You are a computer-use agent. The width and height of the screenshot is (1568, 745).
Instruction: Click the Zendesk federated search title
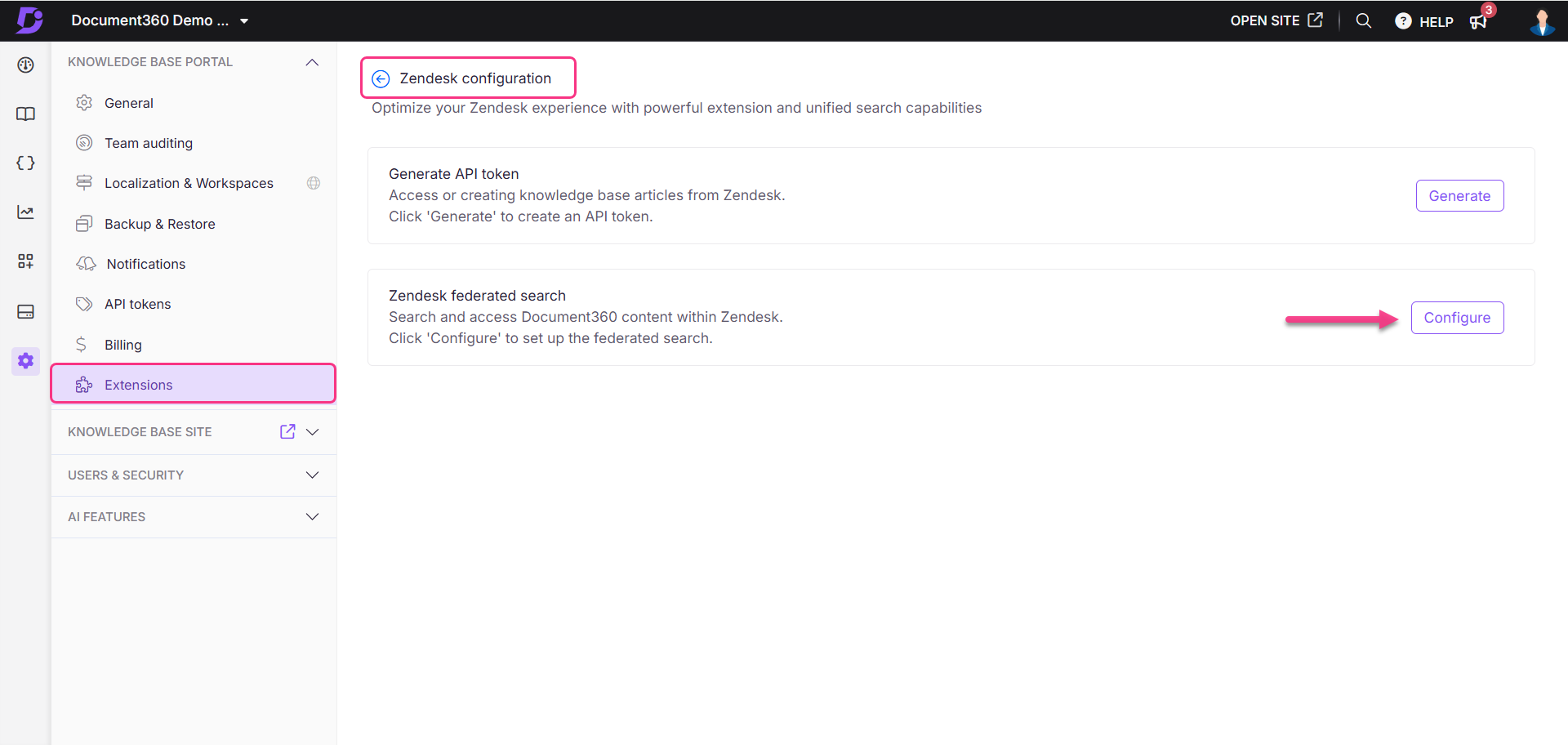pos(477,296)
